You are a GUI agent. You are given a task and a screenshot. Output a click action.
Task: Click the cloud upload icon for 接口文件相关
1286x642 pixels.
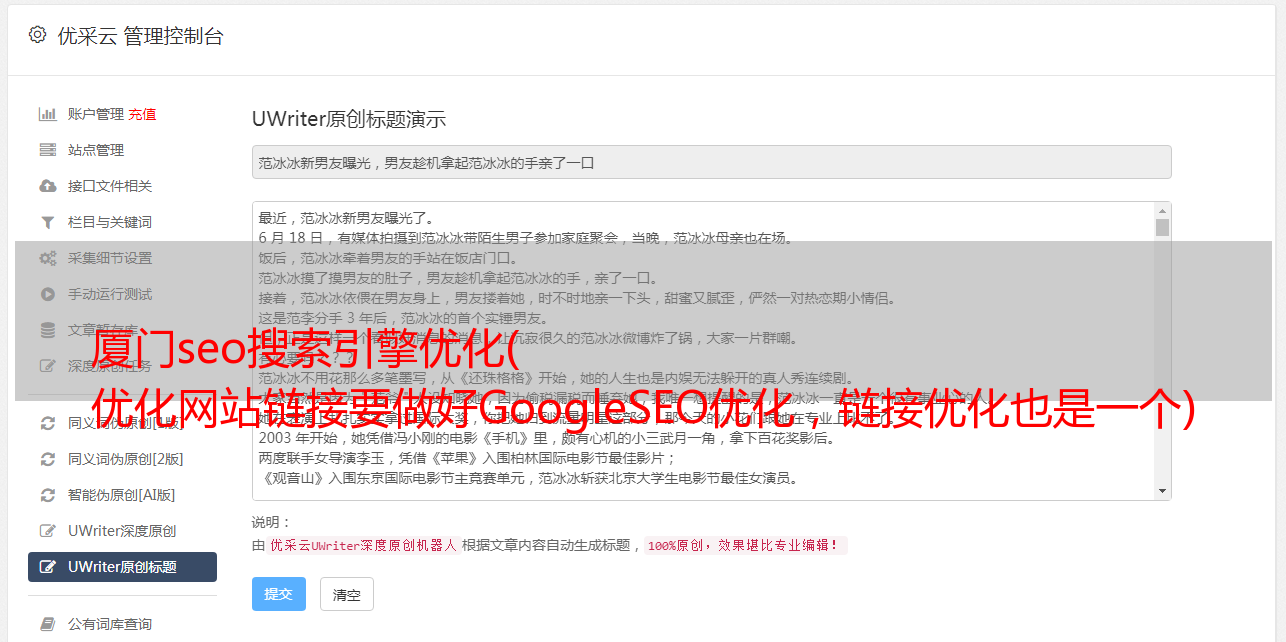point(47,186)
